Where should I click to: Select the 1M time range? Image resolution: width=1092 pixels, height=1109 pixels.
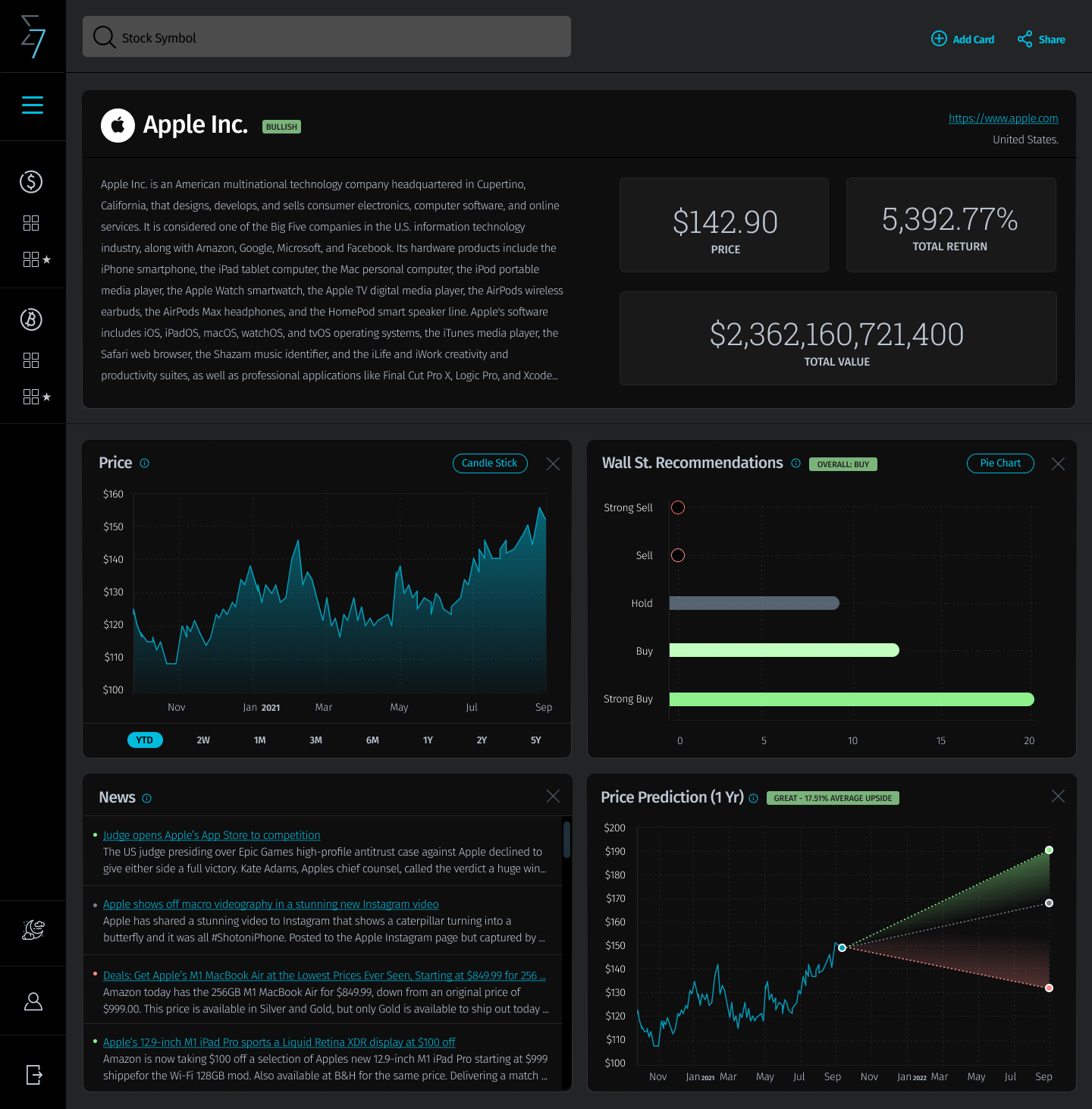pos(259,740)
